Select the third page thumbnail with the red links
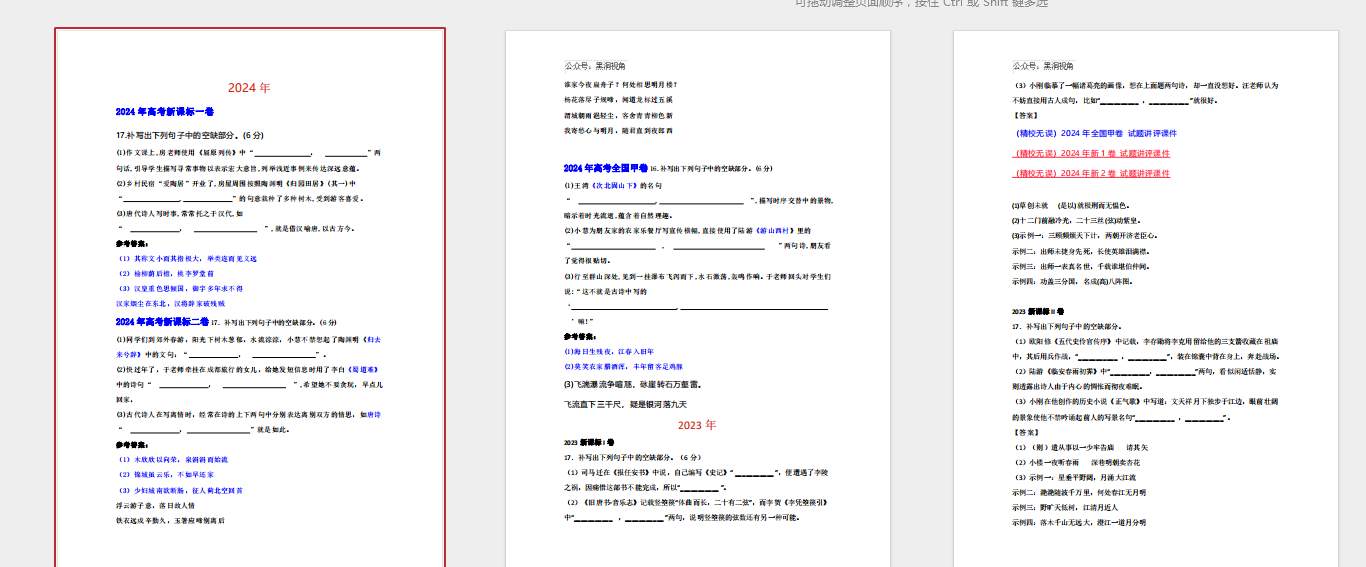 1146,299
